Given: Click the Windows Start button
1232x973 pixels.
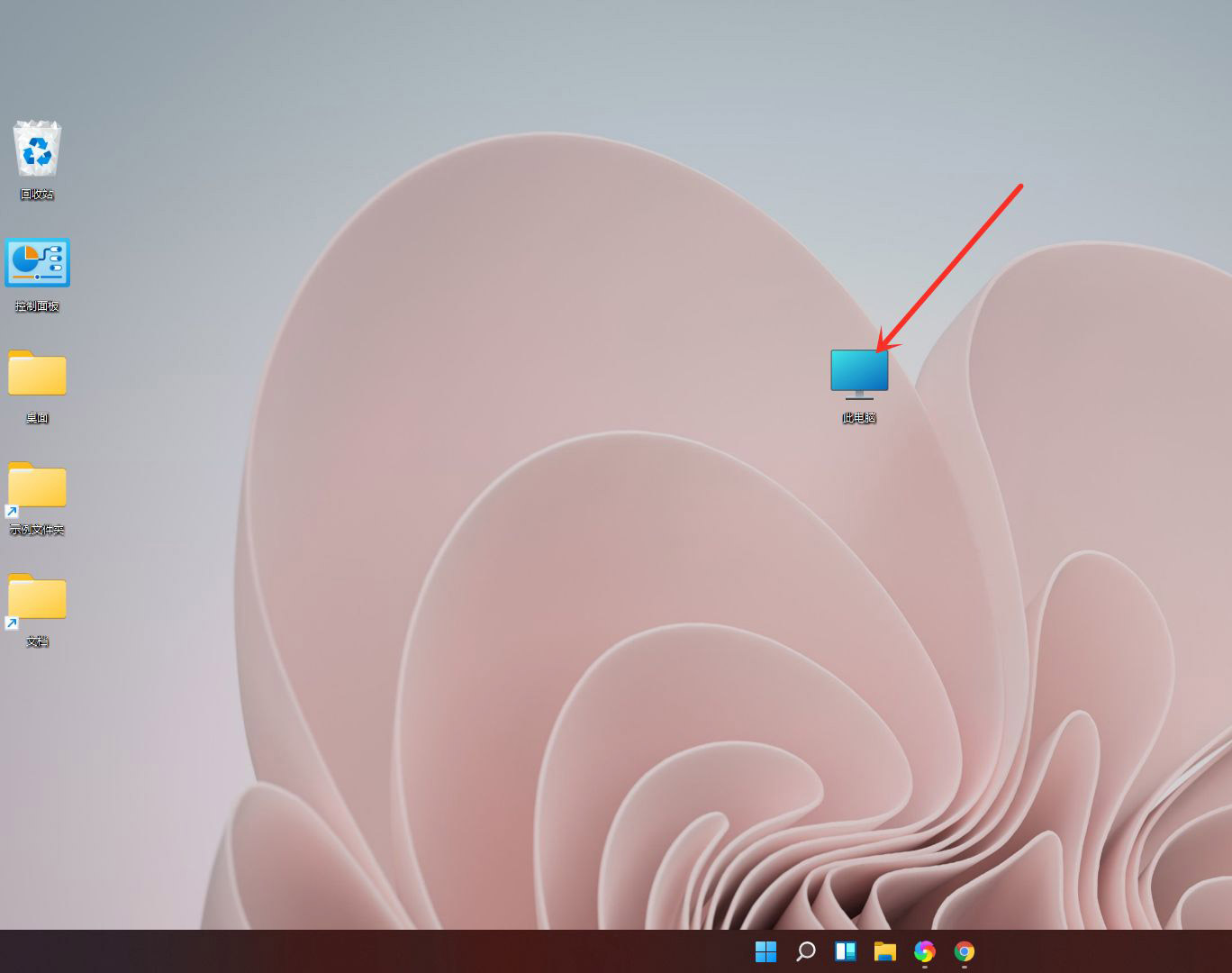Looking at the screenshot, I should [x=765, y=951].
